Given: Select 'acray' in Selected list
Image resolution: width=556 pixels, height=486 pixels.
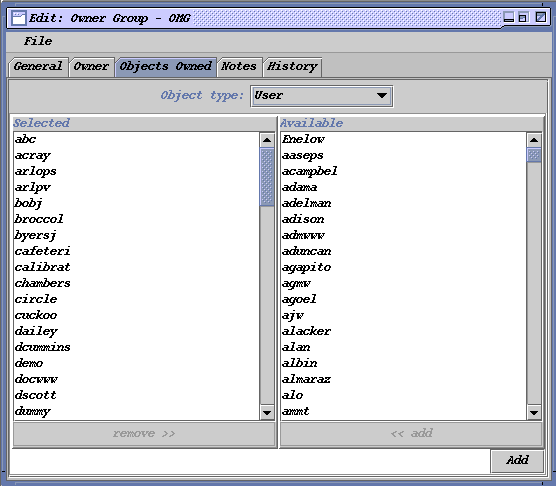Looking at the screenshot, I should [137, 155].
